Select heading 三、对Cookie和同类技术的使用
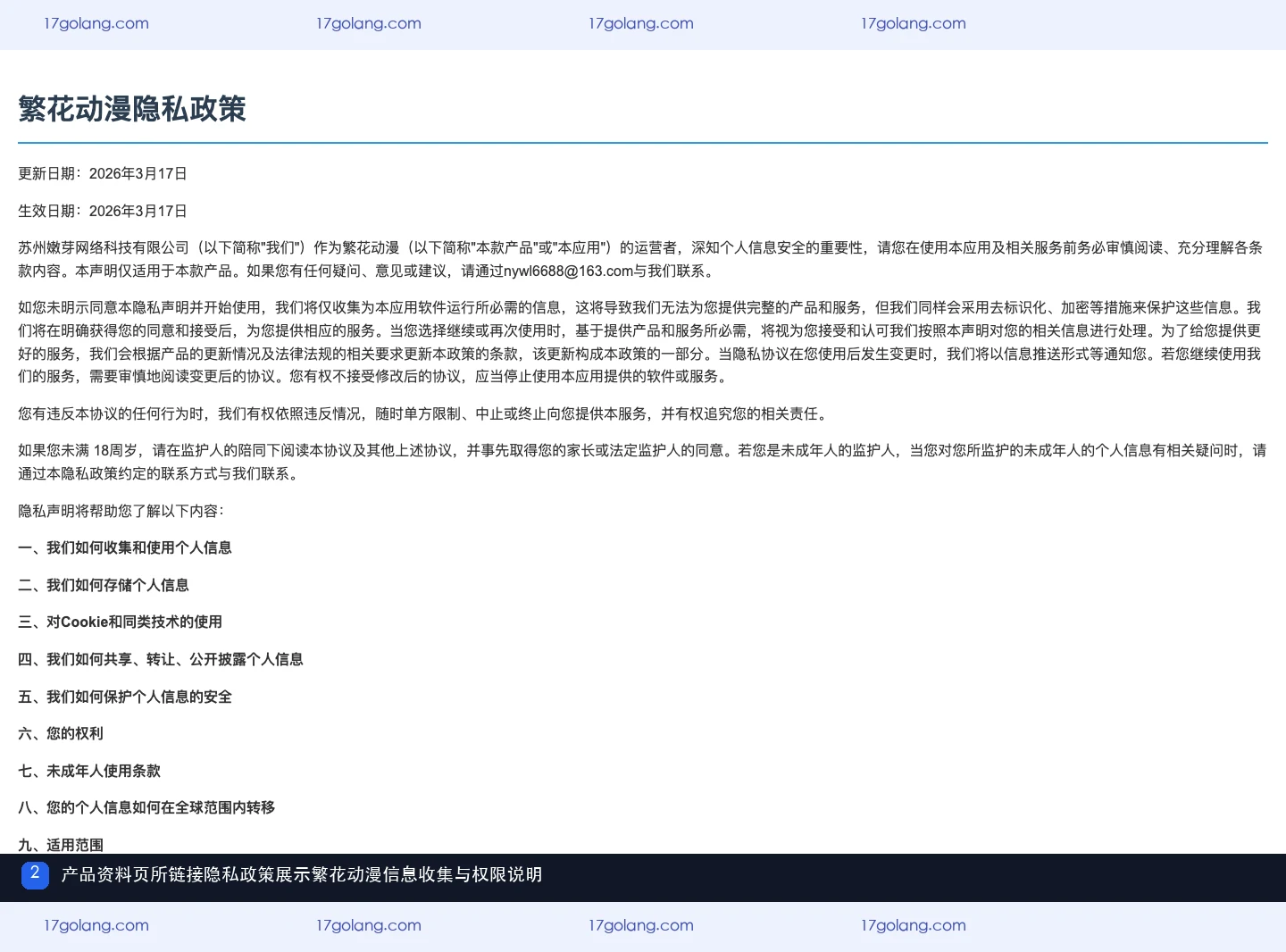The image size is (1286, 952). pyautogui.click(x=121, y=622)
